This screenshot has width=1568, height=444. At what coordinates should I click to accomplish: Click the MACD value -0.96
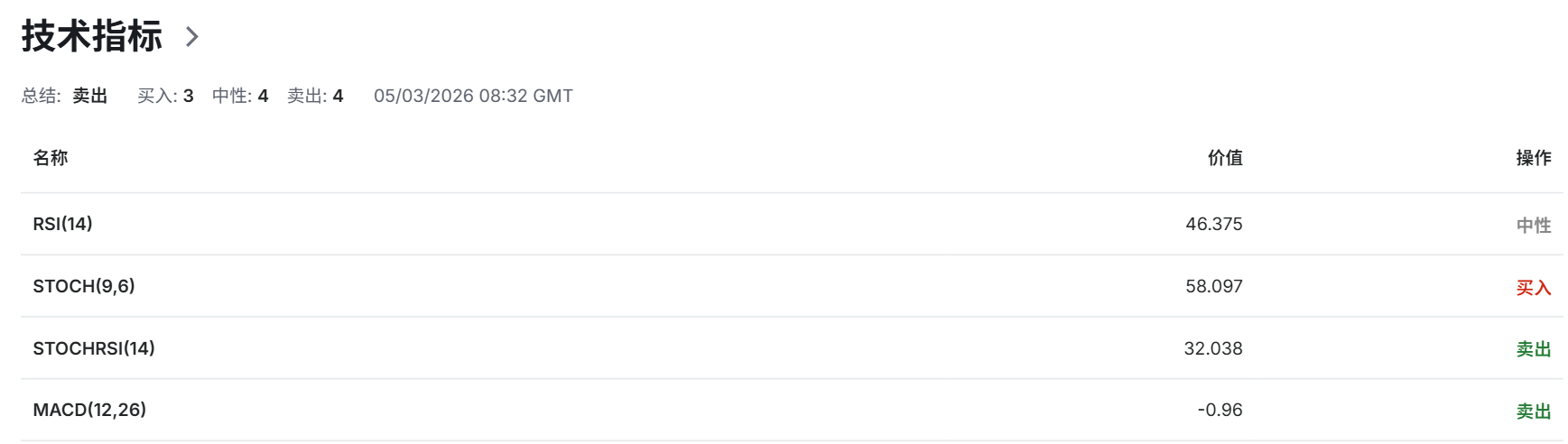(x=1220, y=410)
